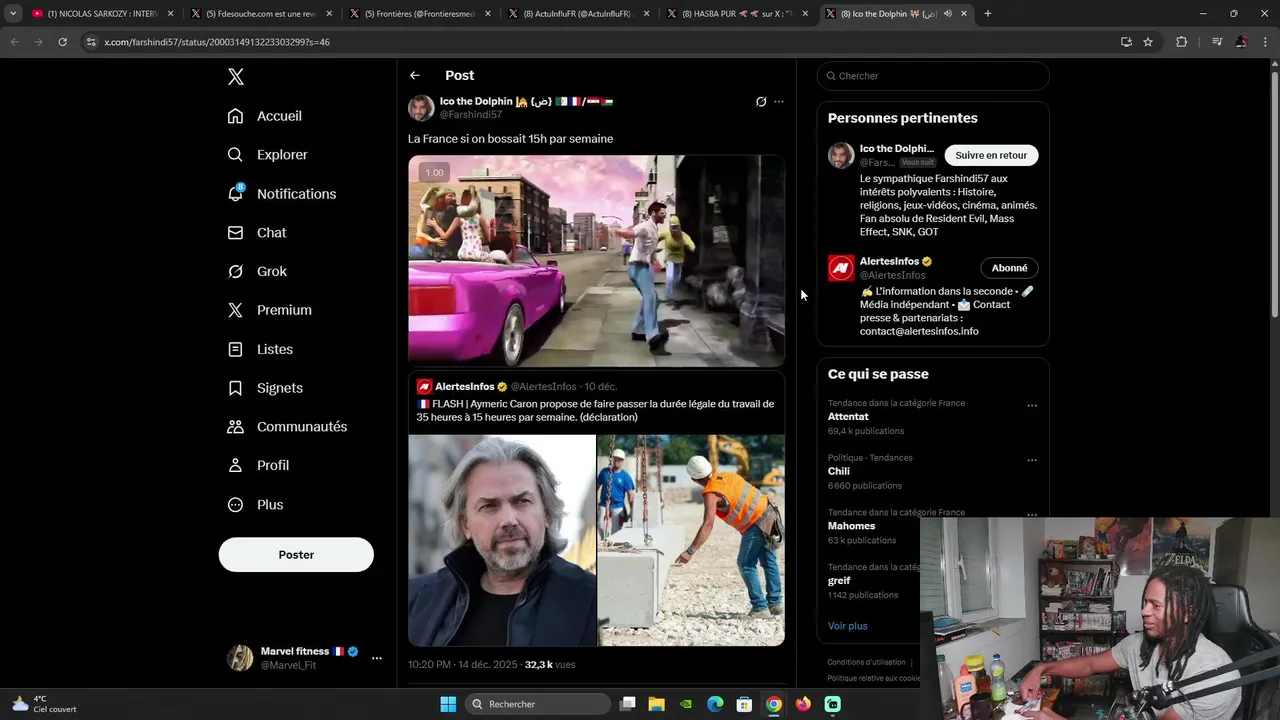1280x720 pixels.
Task: Open the post's three-dot more menu
Action: (x=779, y=101)
